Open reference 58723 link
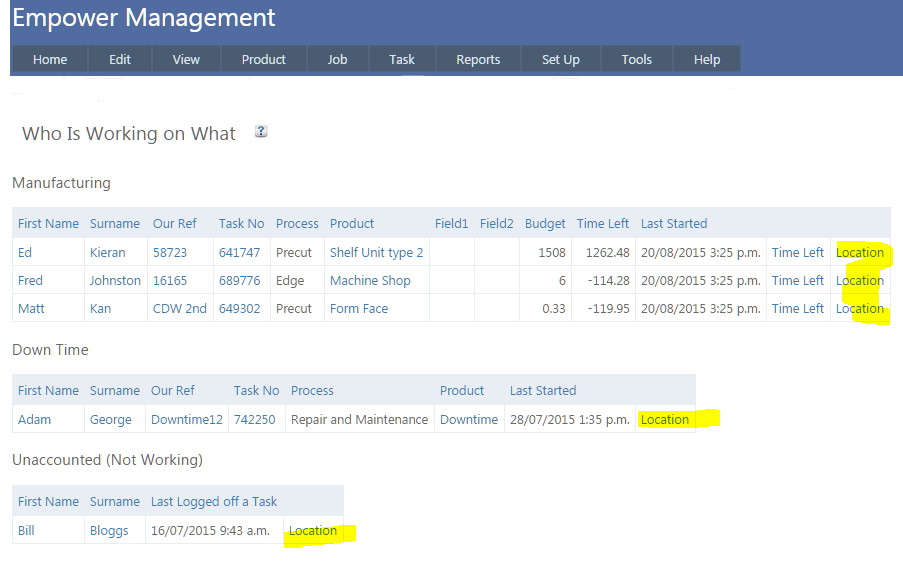The height and width of the screenshot is (573, 903). (170, 252)
